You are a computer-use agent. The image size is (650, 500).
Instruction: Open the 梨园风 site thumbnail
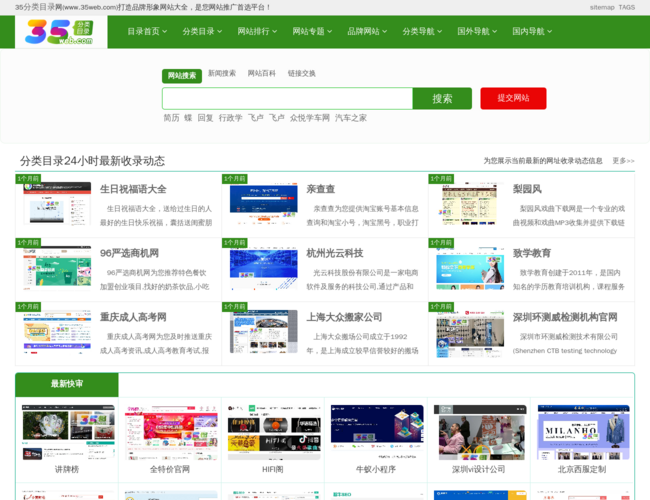tap(470, 204)
